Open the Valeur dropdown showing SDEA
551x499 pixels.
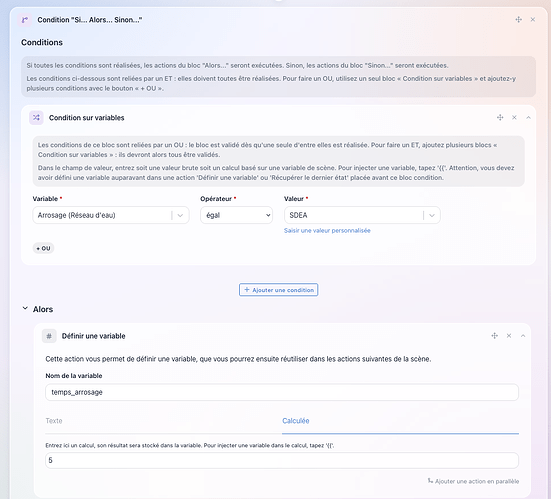coord(362,215)
